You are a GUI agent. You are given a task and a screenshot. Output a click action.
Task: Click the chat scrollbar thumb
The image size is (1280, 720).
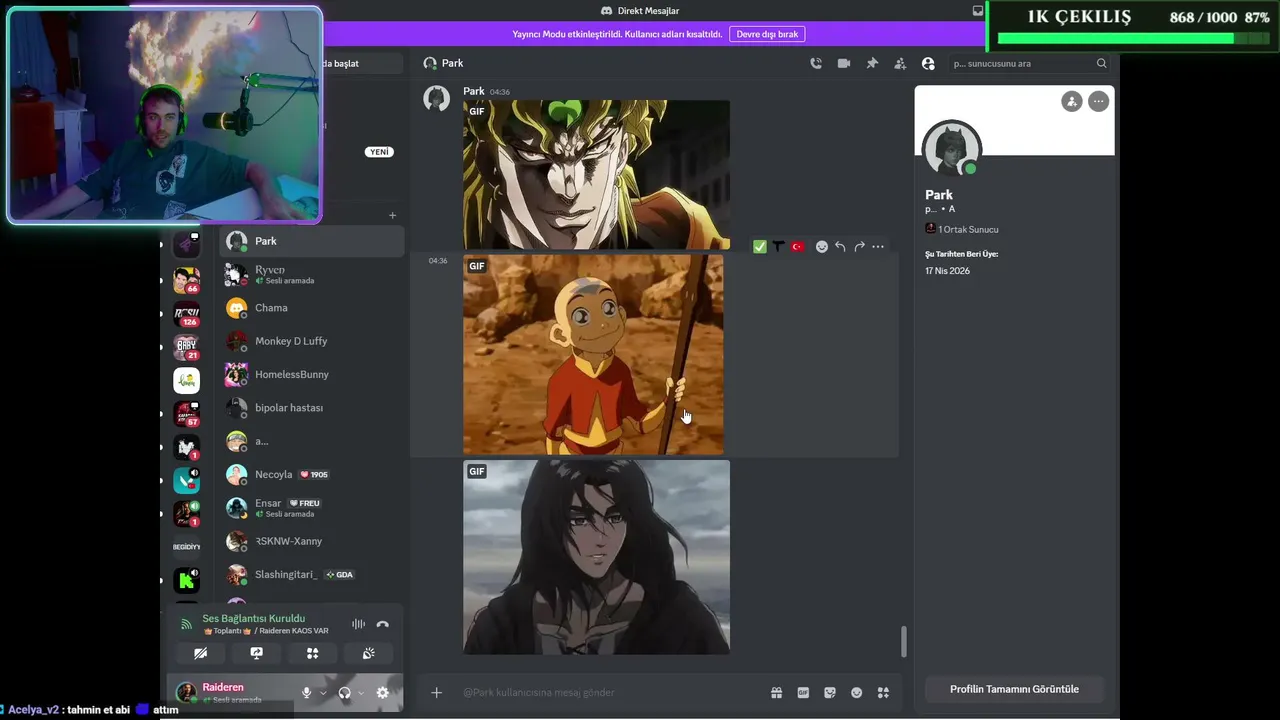(904, 642)
